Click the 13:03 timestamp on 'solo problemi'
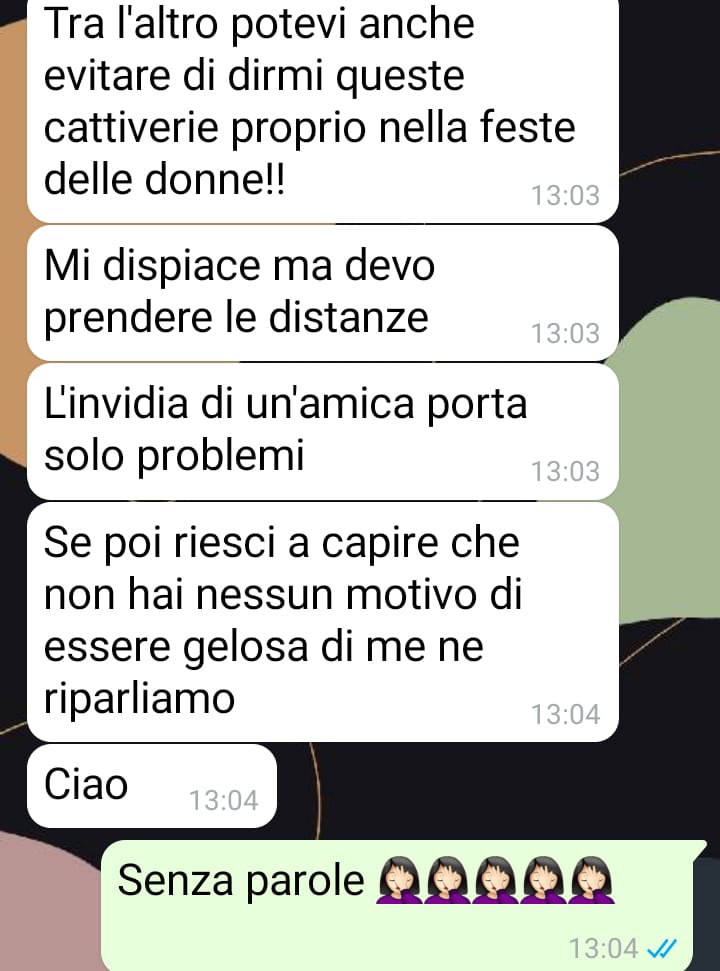This screenshot has height=971, width=720. 566,471
